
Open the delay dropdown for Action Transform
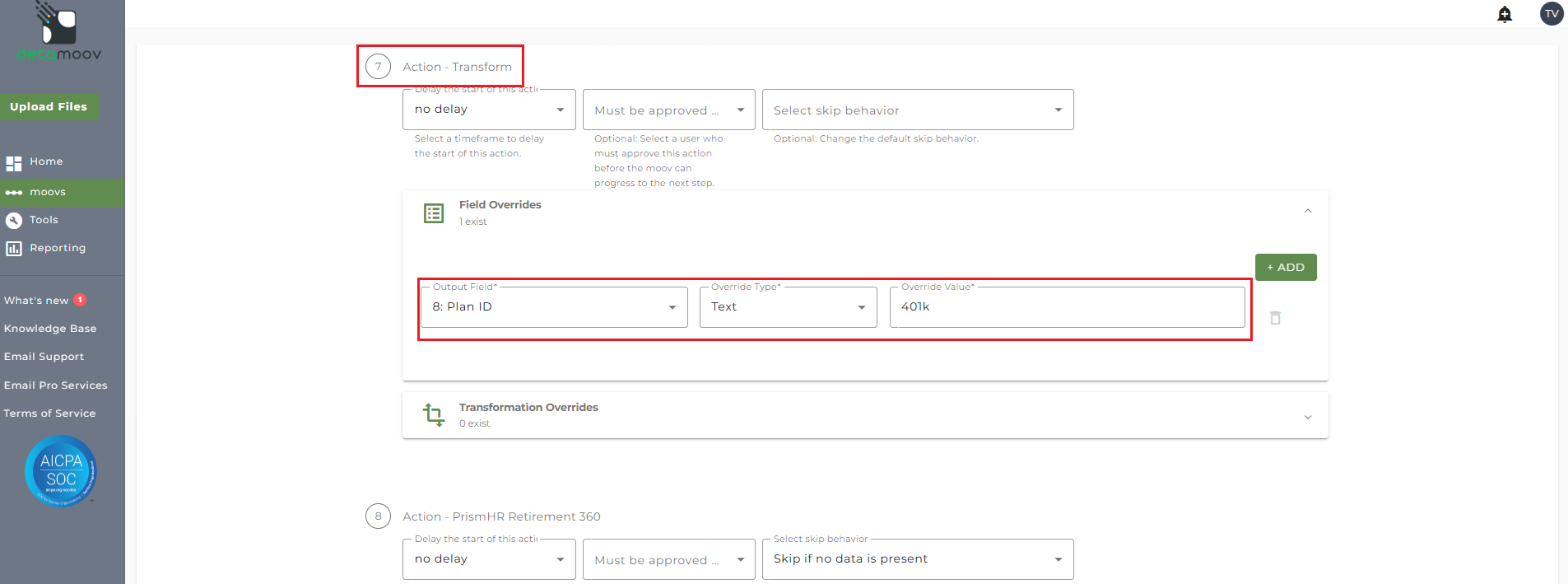(489, 110)
